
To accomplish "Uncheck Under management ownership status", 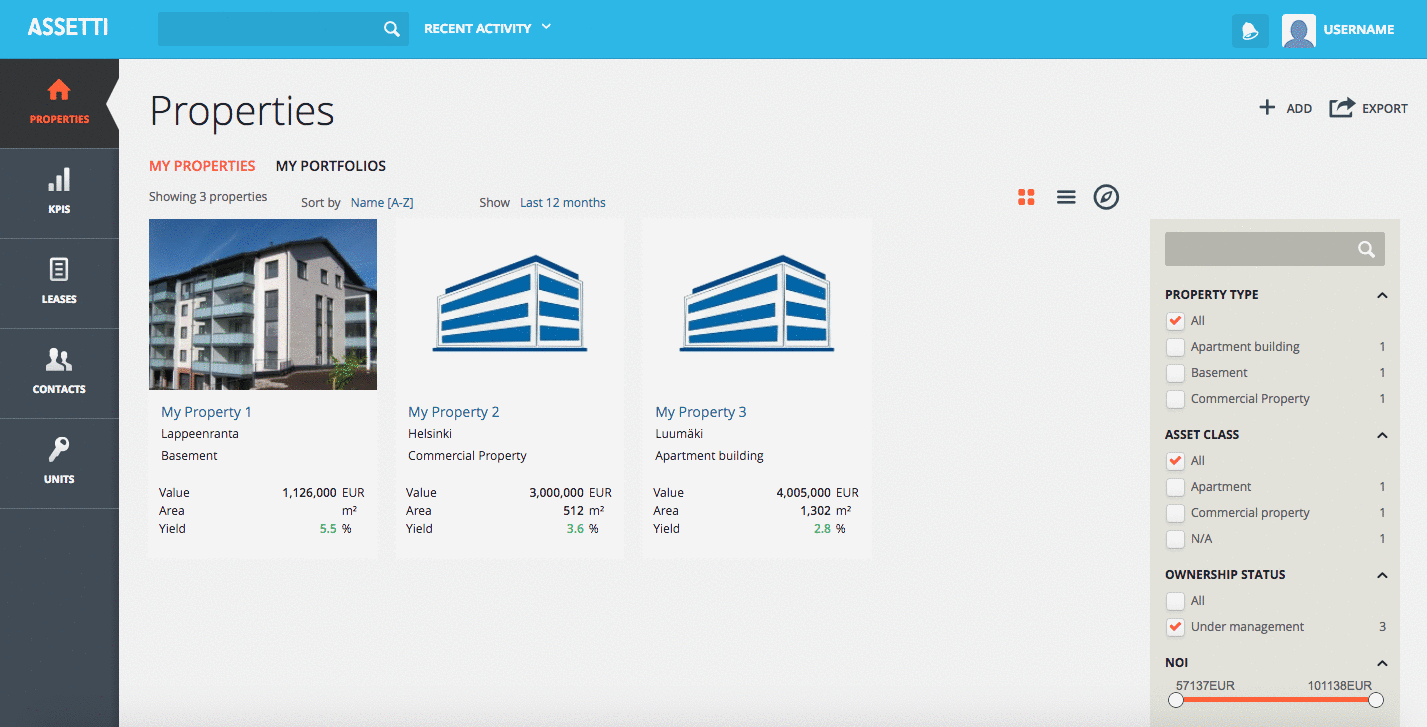I will 1176,627.
